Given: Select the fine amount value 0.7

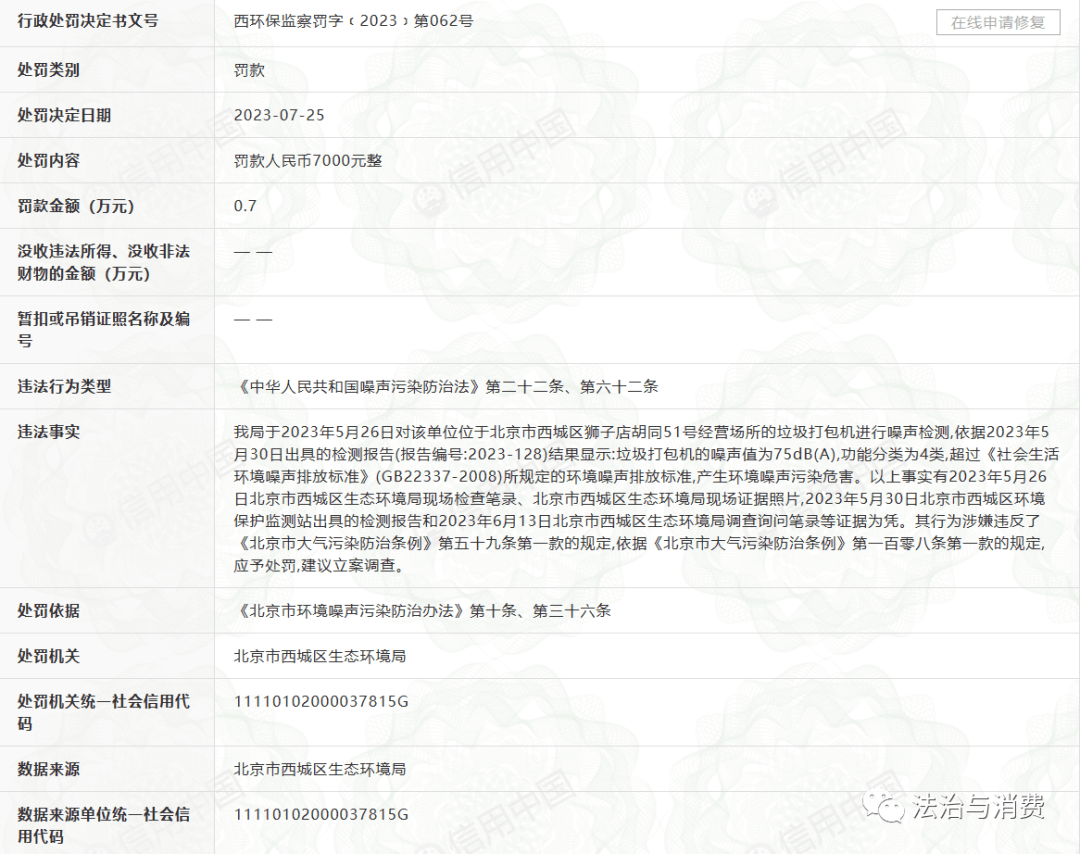Looking at the screenshot, I should click(245, 206).
